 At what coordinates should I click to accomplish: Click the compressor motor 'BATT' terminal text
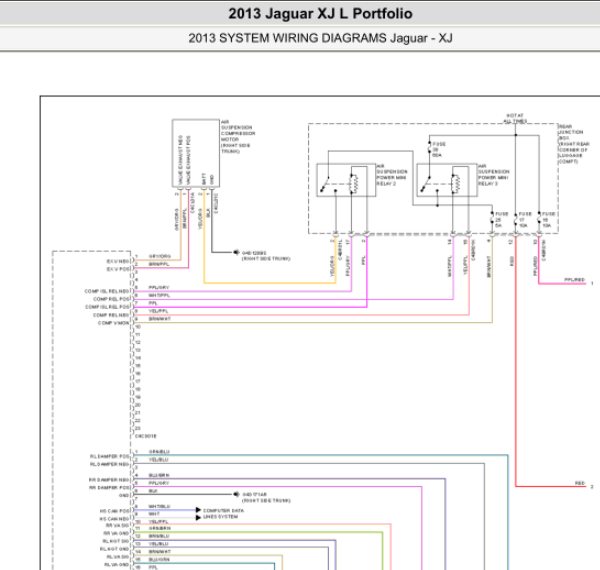204,179
